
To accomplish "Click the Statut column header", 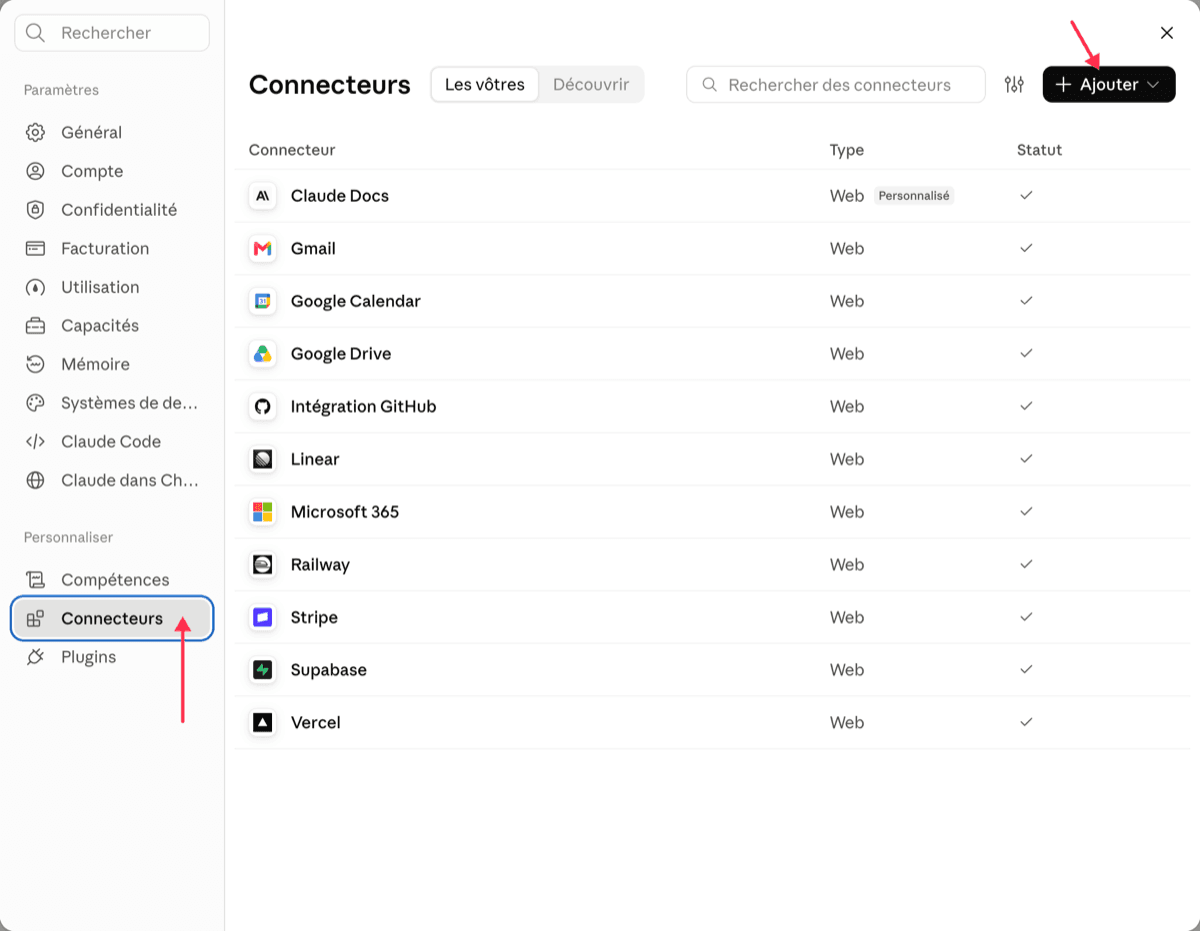I will (1039, 150).
